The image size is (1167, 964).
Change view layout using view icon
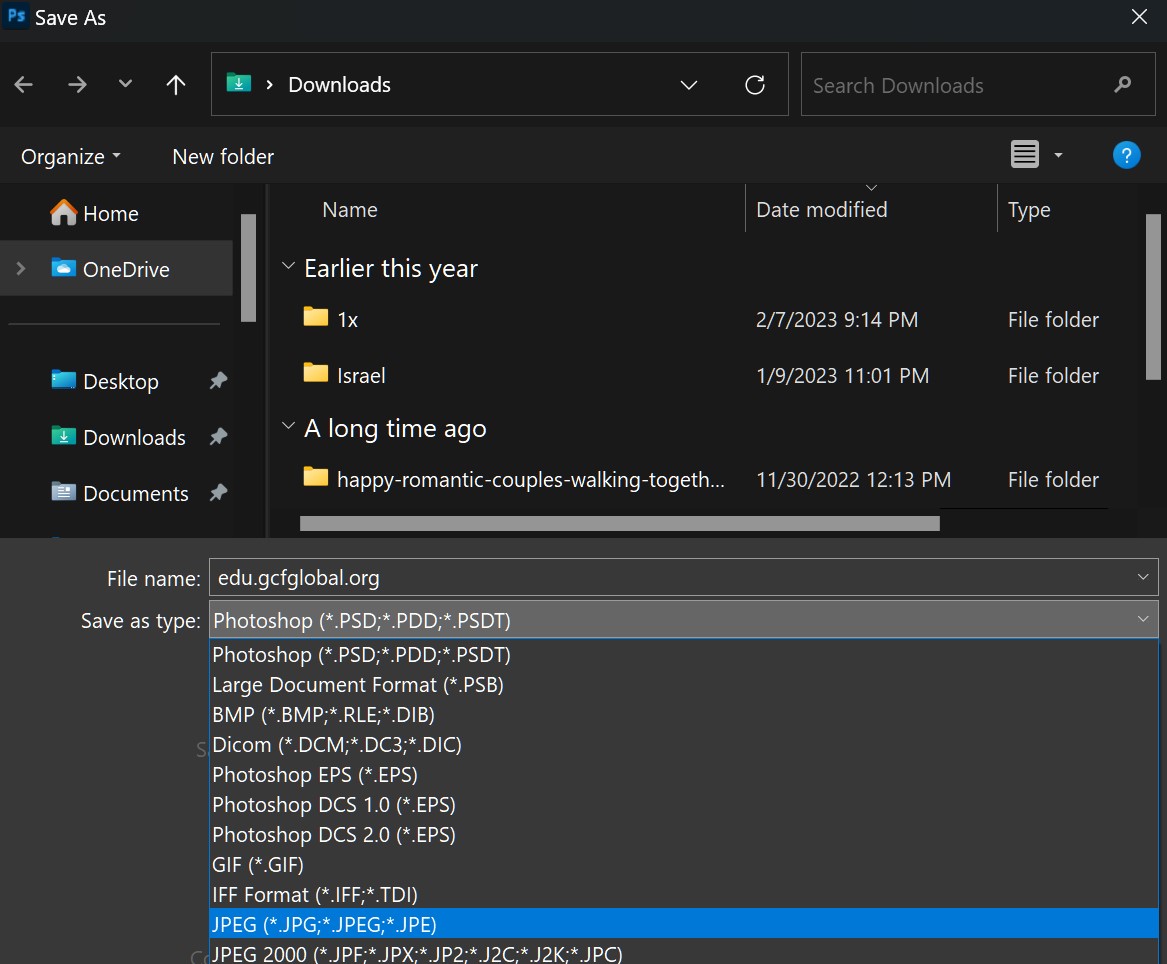pyautogui.click(x=1025, y=155)
